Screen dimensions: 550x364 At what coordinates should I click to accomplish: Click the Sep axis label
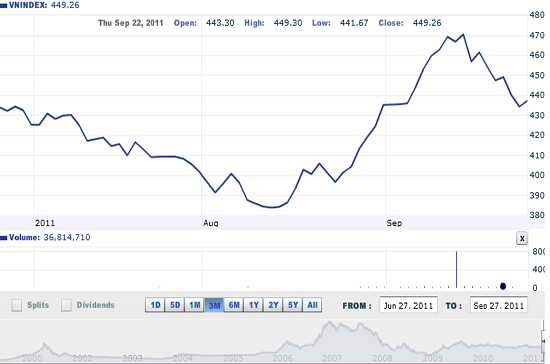[x=394, y=223]
